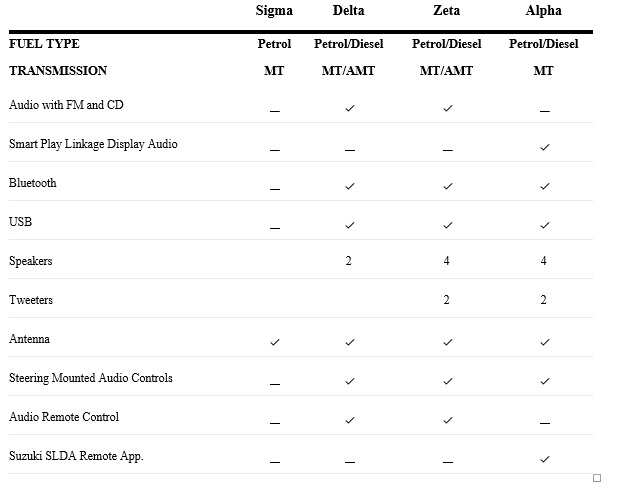
Task: Click Zeta checkmark for Audio Remote Control
Action: pos(447,420)
